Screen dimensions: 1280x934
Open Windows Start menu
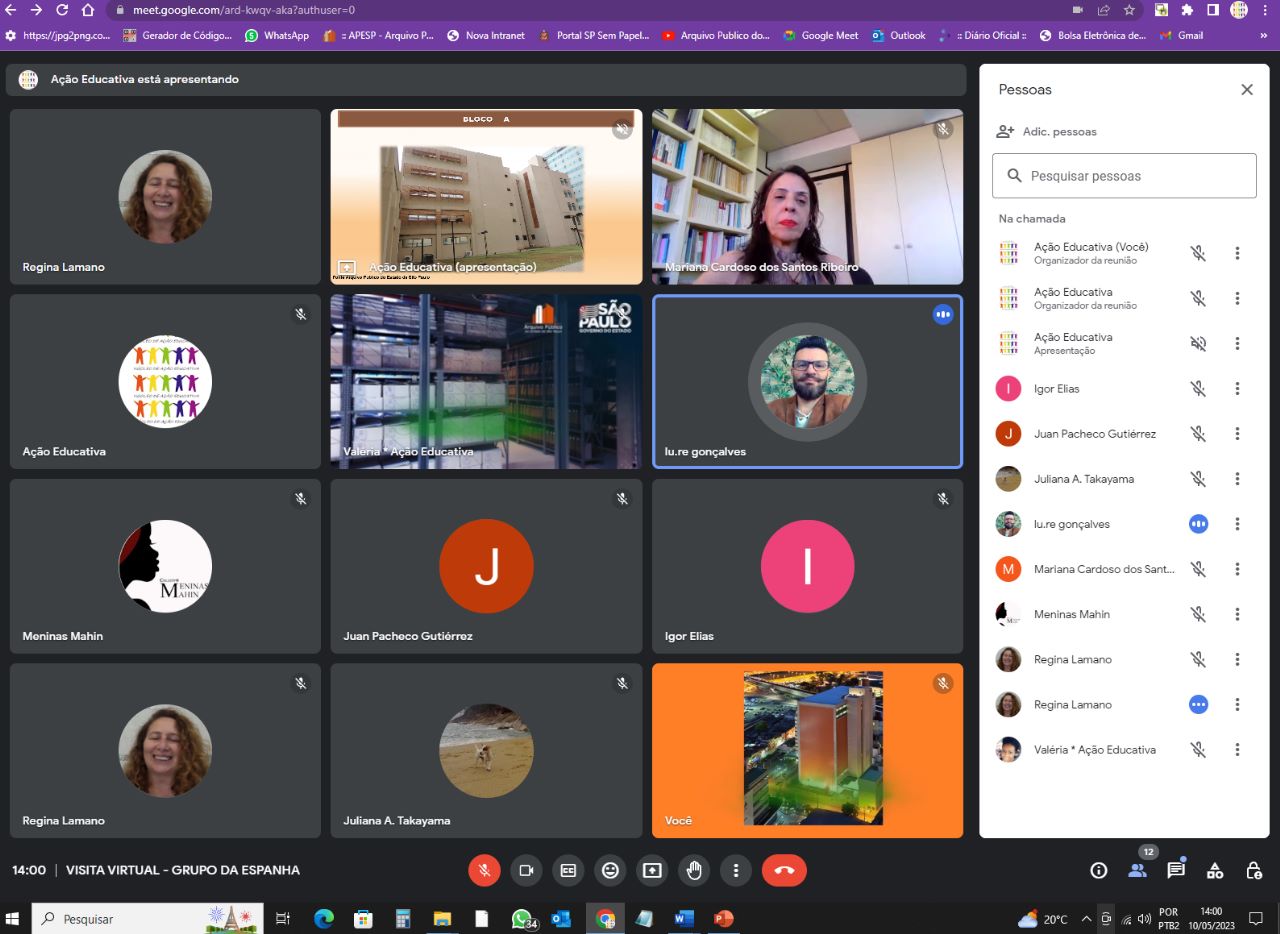click(x=14, y=918)
